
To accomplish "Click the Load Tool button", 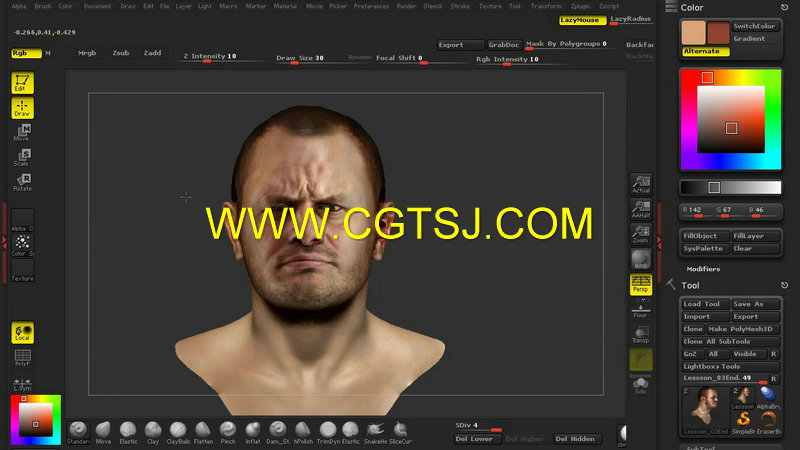I will [x=705, y=304].
